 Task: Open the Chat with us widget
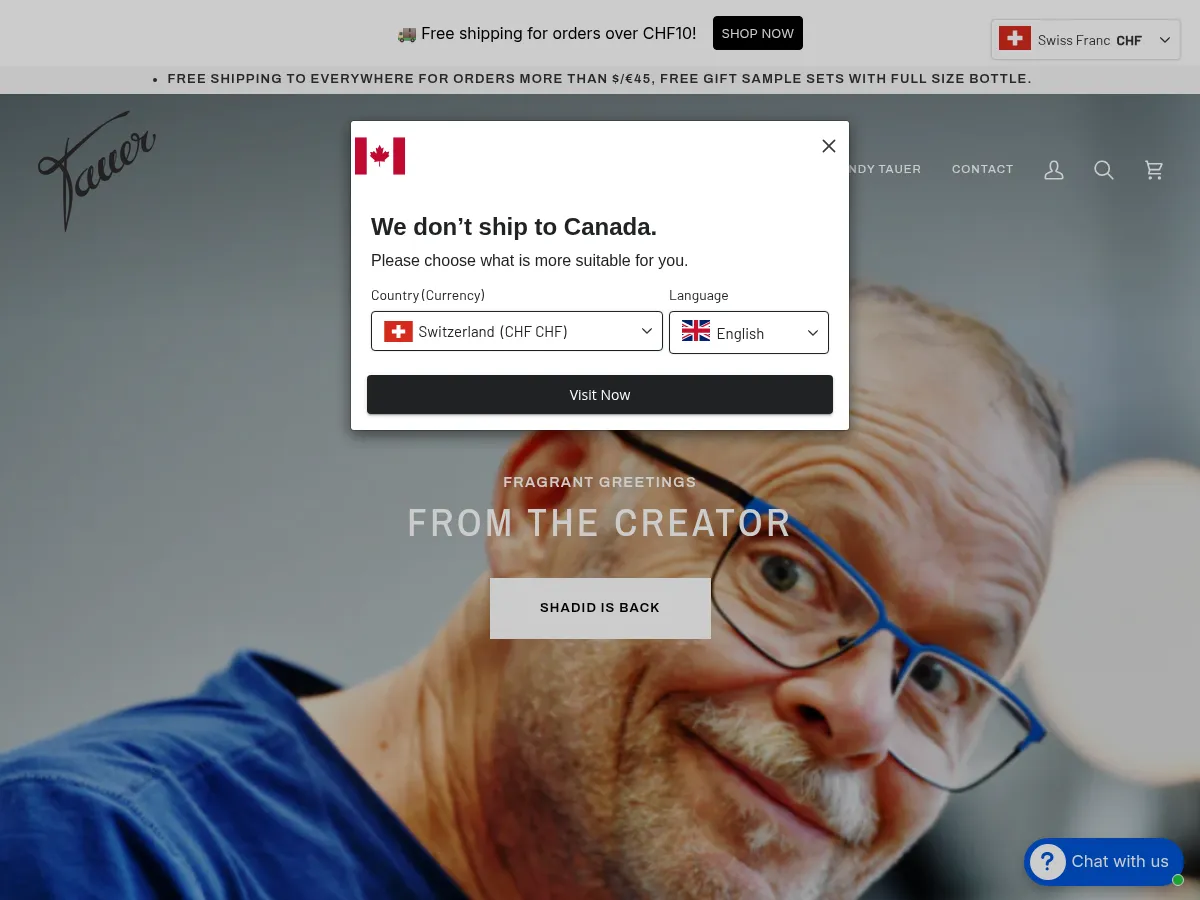(1104, 862)
